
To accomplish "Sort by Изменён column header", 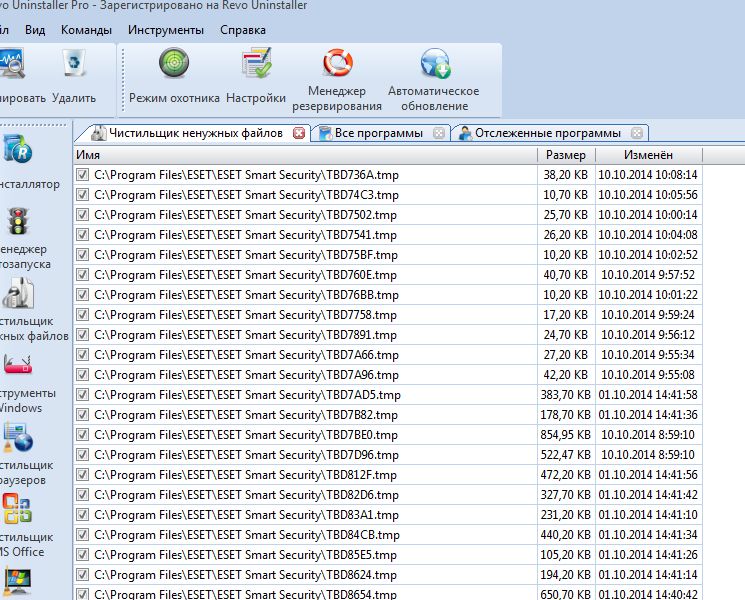I will [x=649, y=155].
